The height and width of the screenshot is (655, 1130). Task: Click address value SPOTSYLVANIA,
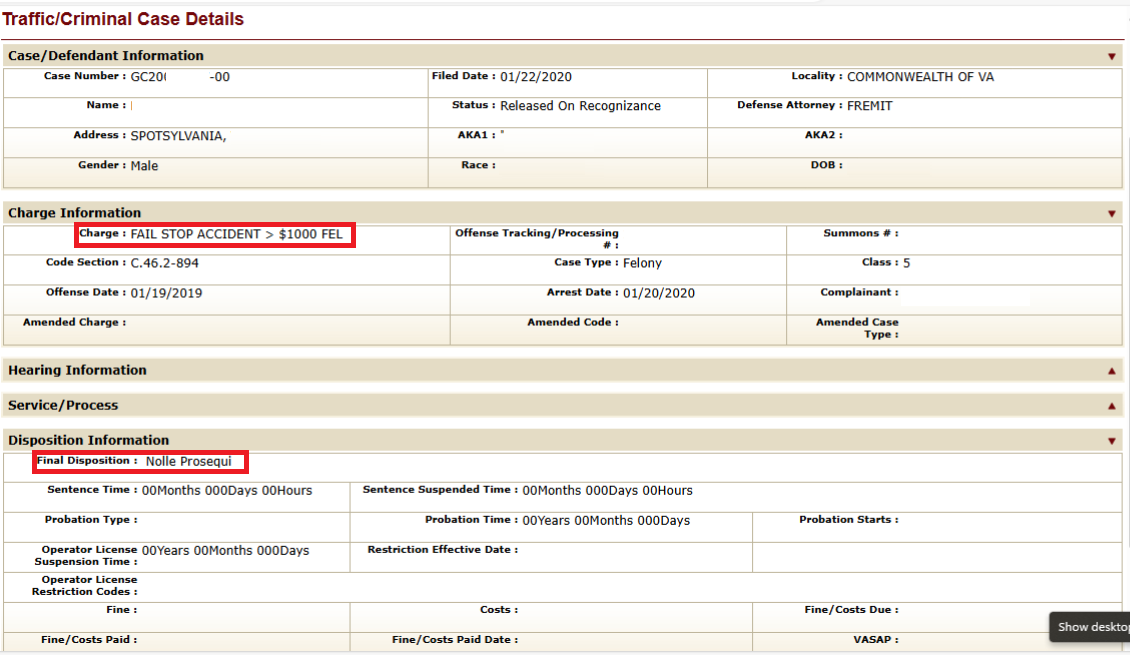178,136
